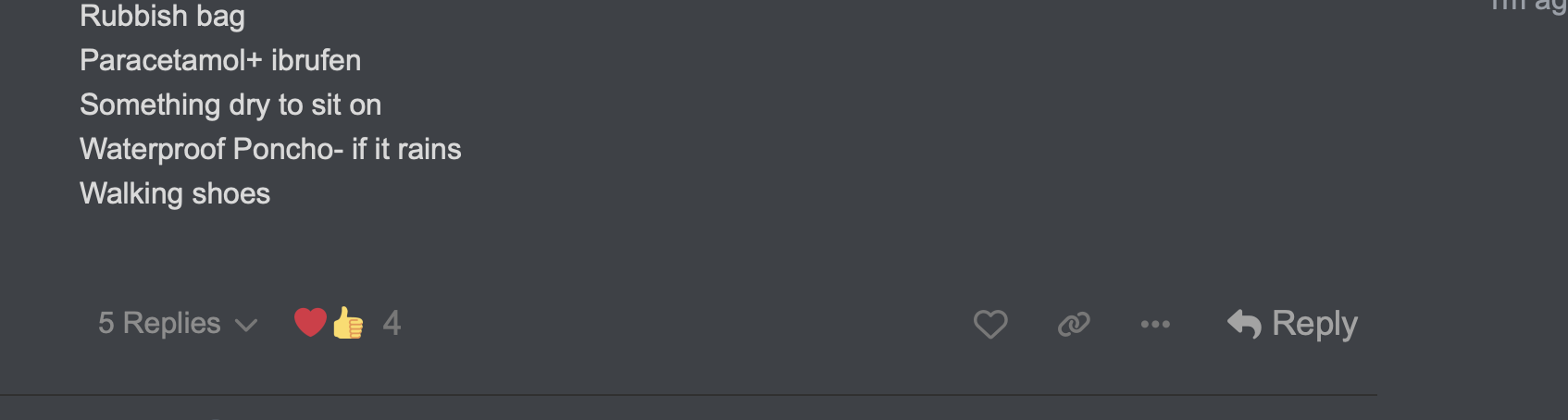Open the three-dots more actions menu
This screenshot has width=1568, height=420.
point(1155,324)
